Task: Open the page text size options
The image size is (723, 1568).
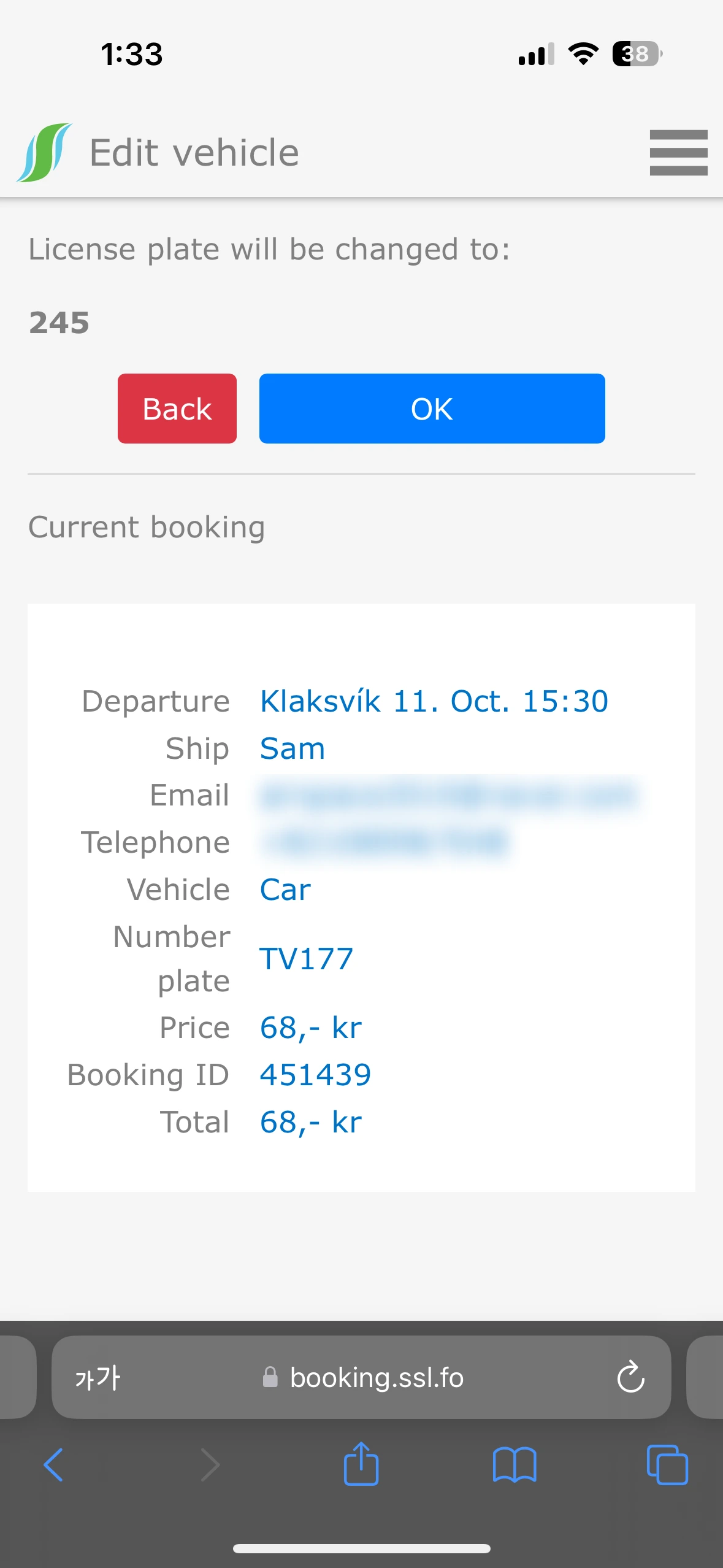Action: tap(98, 1378)
